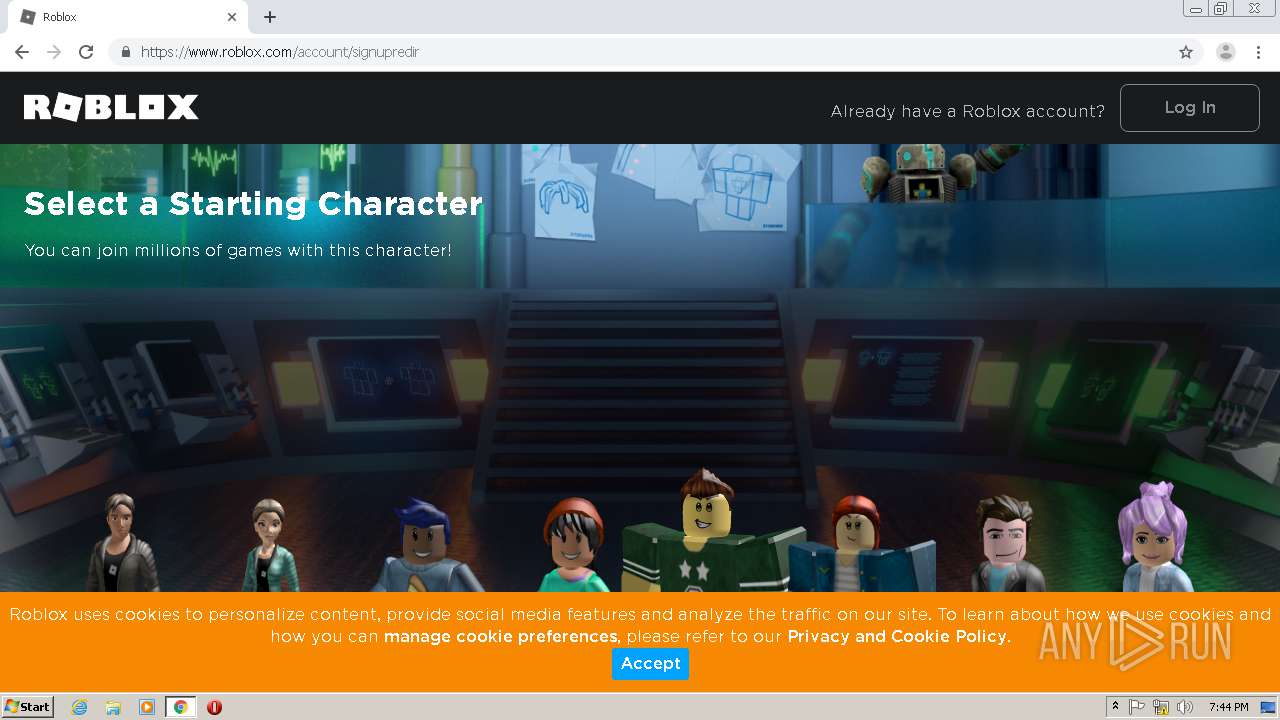The image size is (1280, 720).
Task: Click the Roblox logo in header
Action: [x=111, y=108]
